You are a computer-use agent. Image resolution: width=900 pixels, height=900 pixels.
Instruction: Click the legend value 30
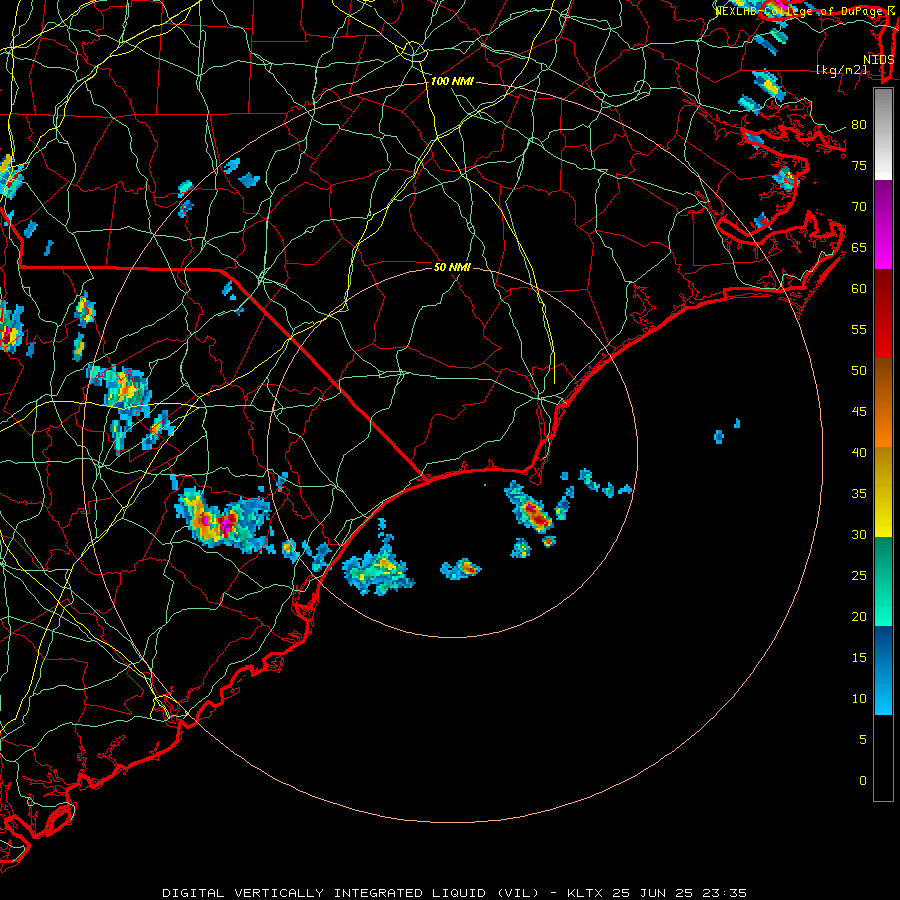(x=859, y=534)
